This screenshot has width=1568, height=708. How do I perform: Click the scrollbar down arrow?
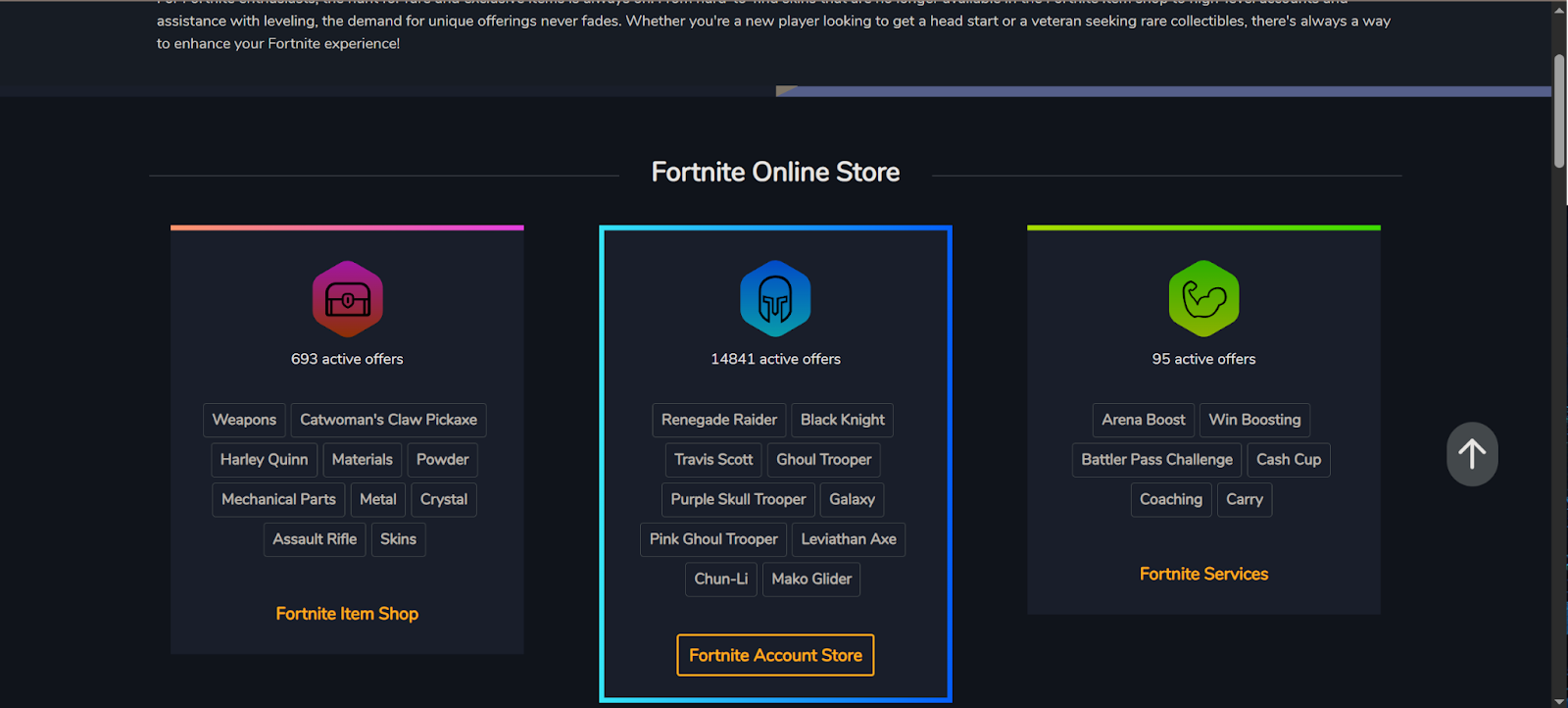click(x=1559, y=700)
